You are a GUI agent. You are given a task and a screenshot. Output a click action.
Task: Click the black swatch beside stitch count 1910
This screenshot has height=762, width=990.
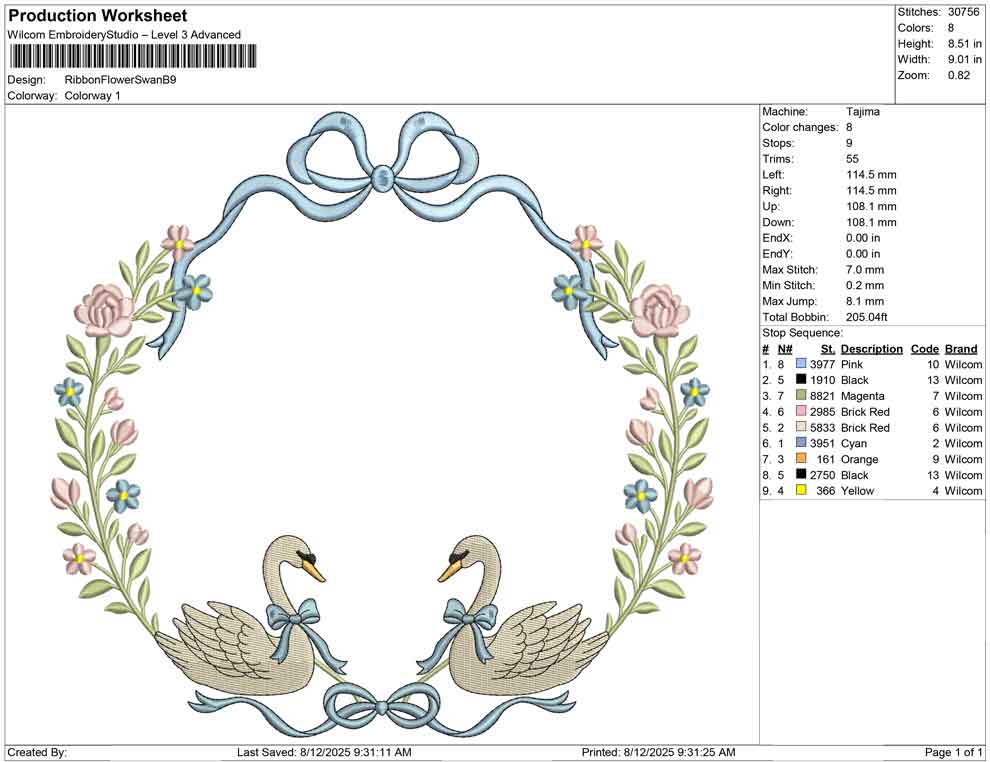801,379
